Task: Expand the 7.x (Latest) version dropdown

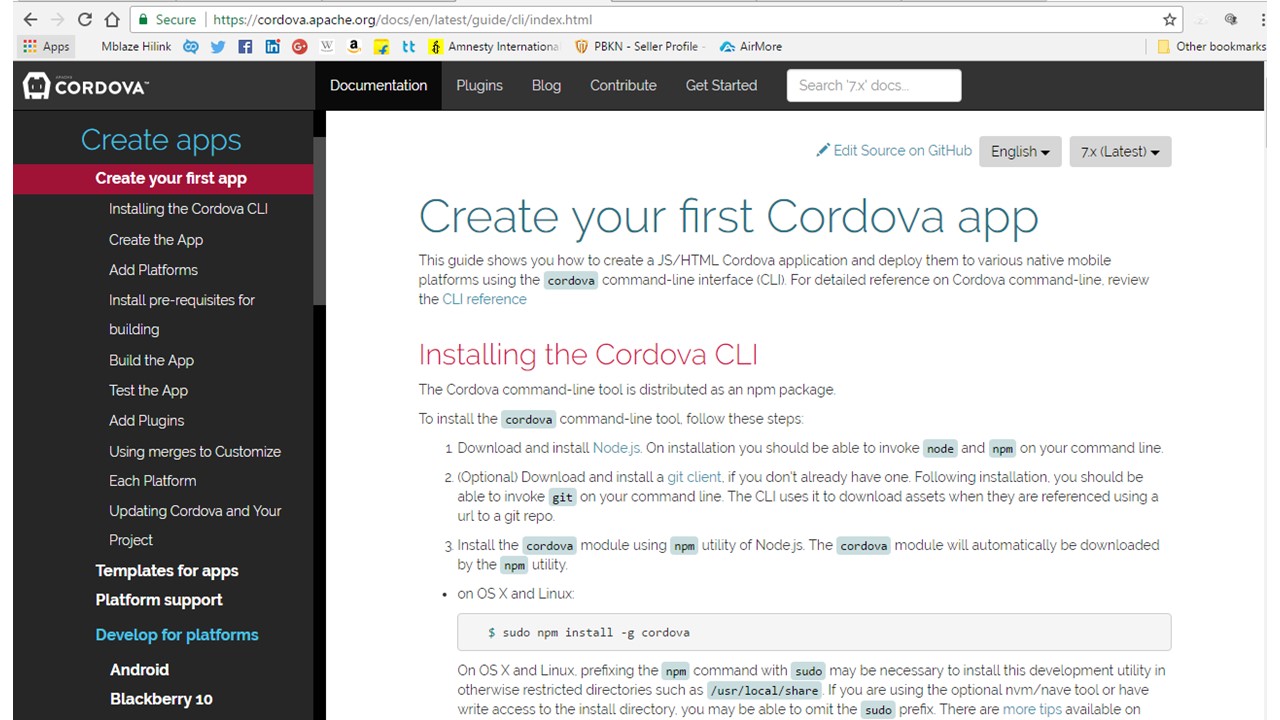Action: [x=1119, y=152]
